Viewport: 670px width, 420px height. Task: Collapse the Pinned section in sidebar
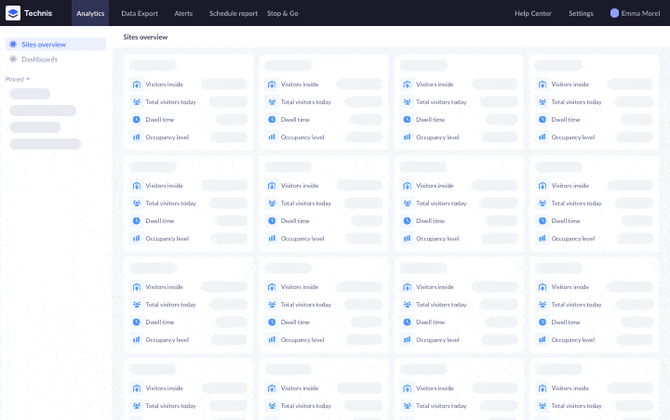(18, 78)
